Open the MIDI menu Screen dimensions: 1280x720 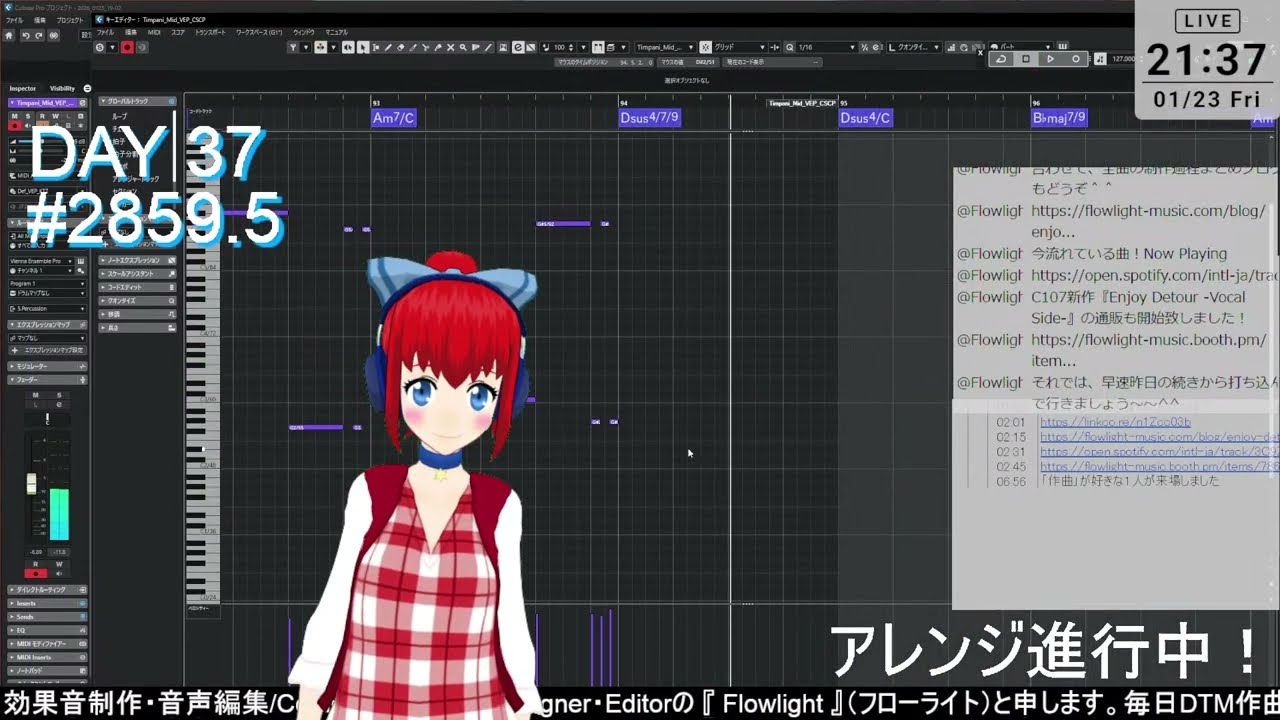coord(154,32)
